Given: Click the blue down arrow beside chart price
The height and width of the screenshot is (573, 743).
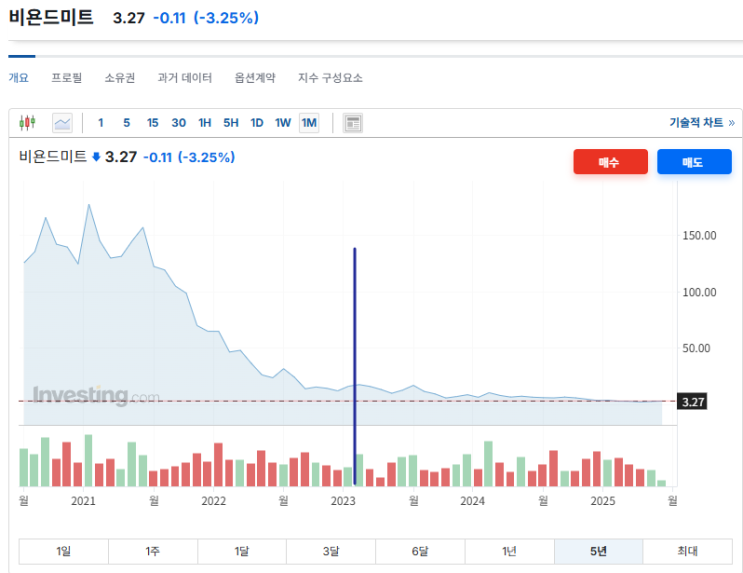Looking at the screenshot, I should [x=96, y=157].
